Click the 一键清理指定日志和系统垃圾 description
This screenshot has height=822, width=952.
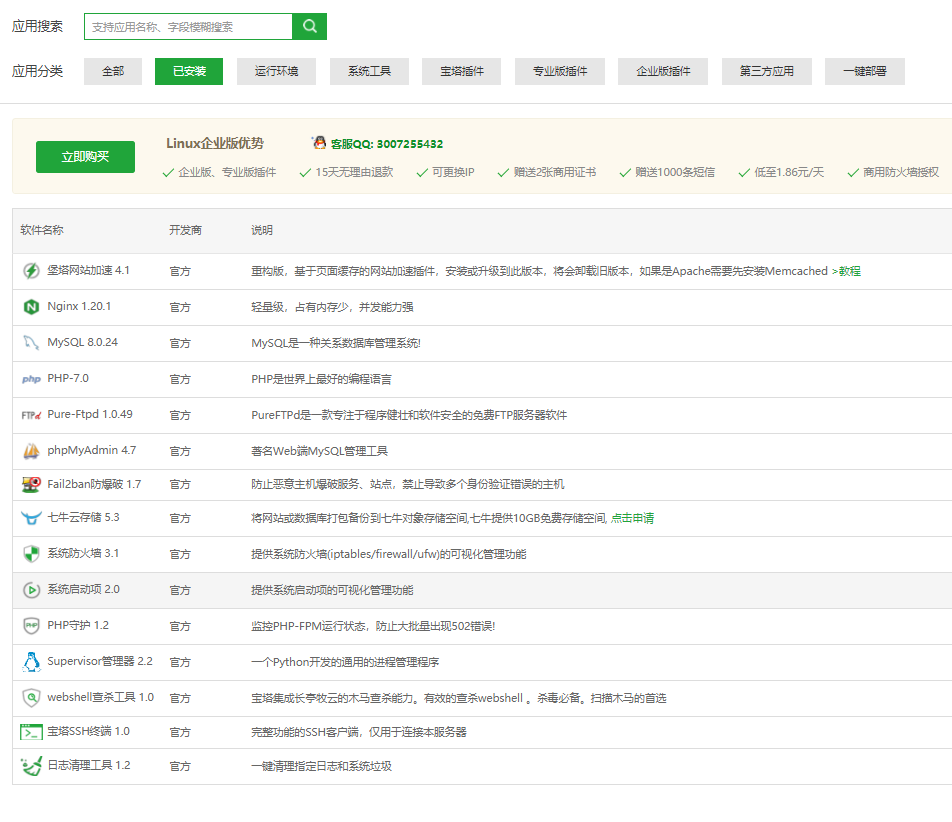321,766
